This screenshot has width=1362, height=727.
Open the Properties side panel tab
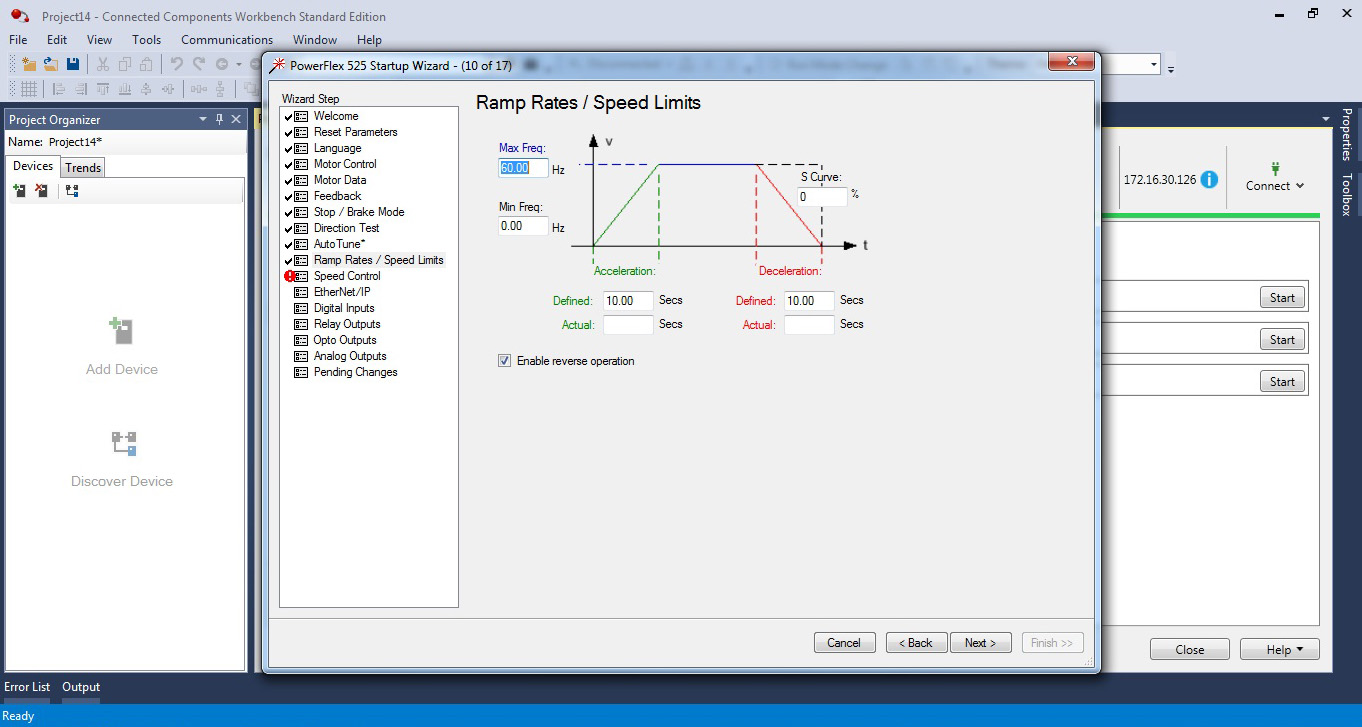tap(1347, 134)
